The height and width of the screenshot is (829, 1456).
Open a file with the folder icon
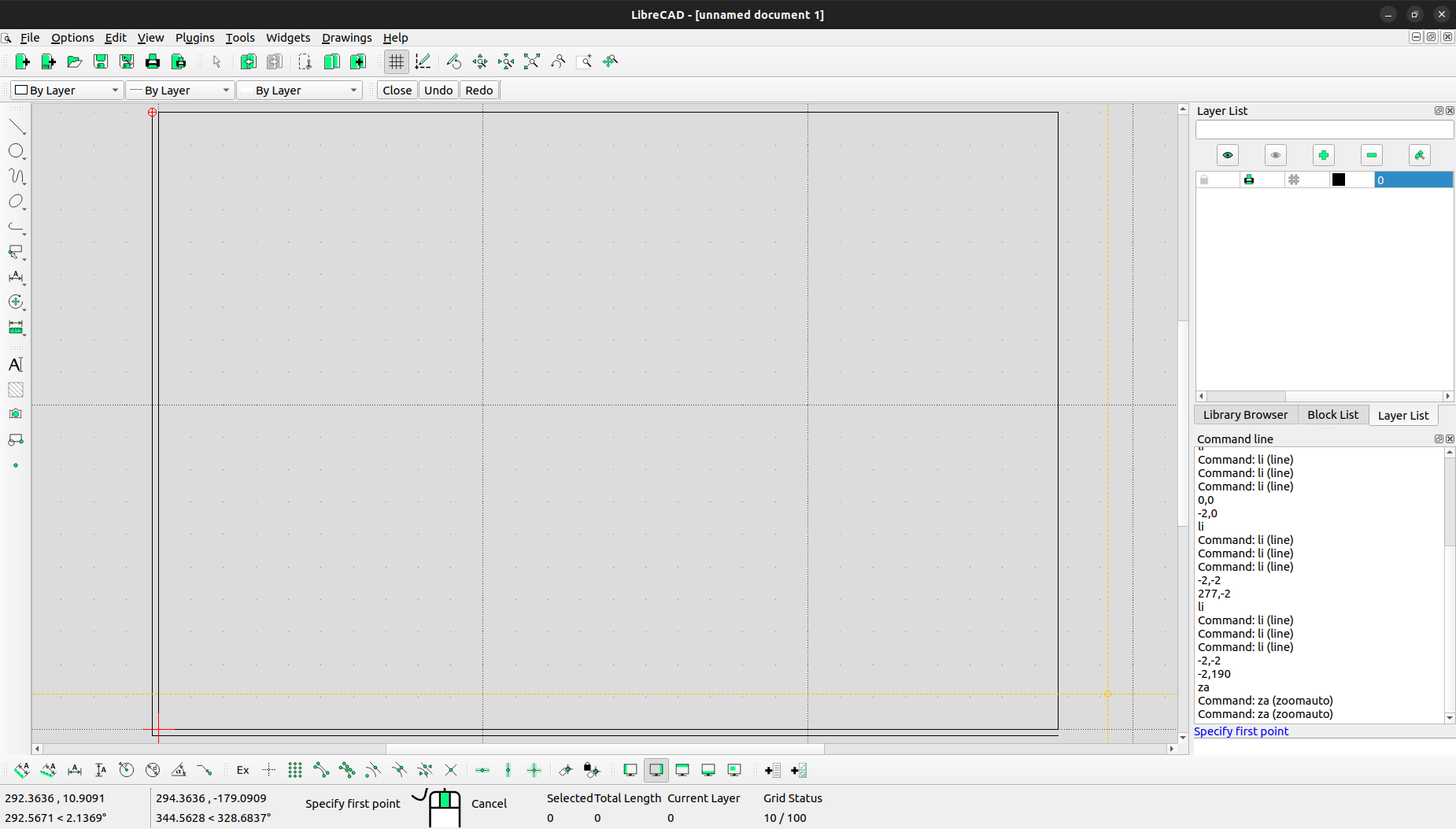[75, 61]
